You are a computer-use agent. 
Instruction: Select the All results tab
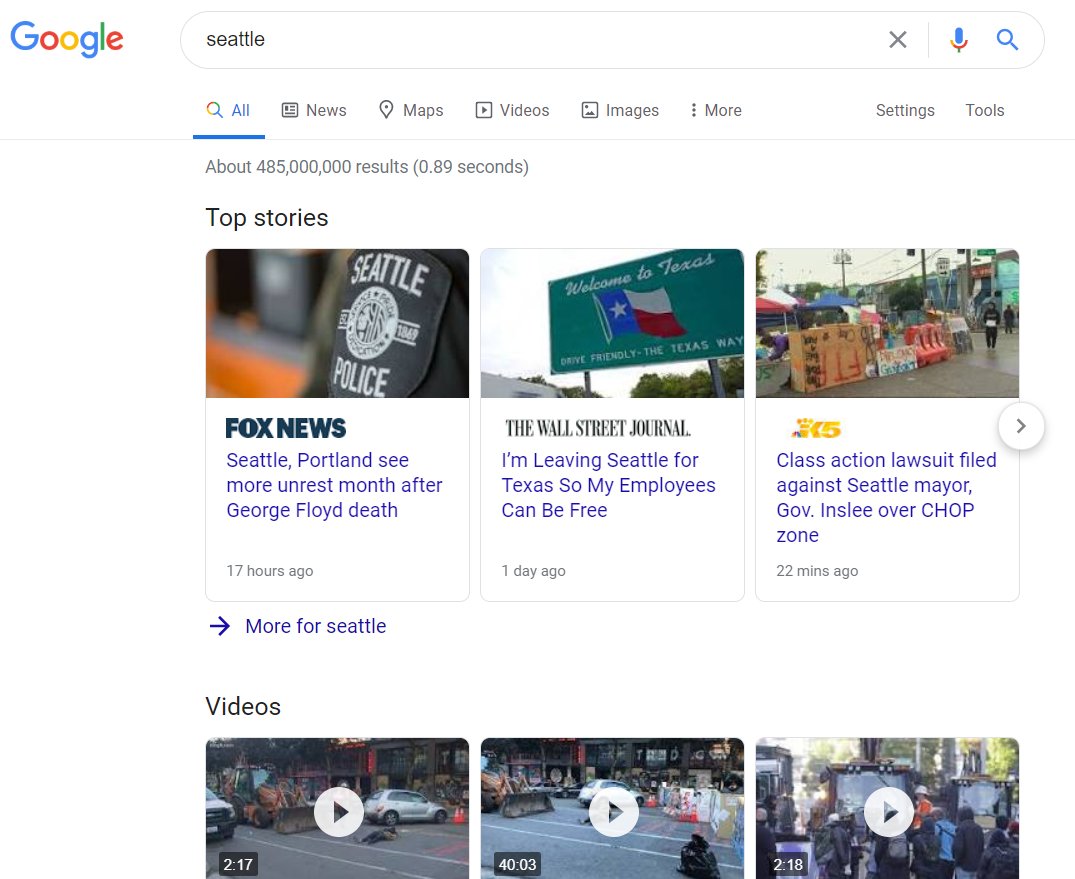228,110
